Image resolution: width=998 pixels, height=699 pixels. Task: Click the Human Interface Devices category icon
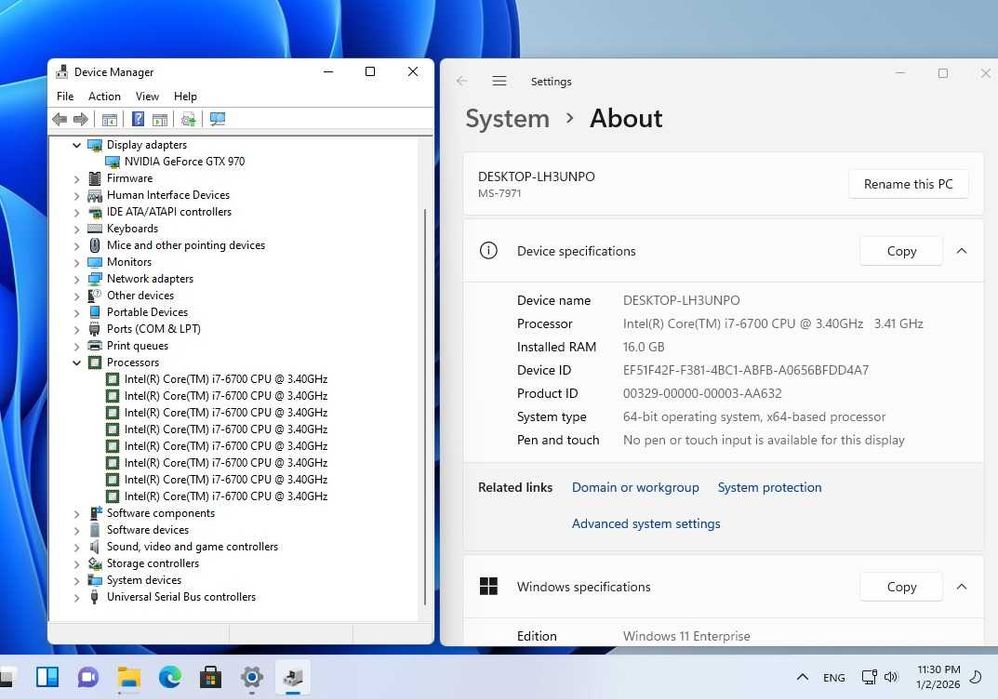tap(95, 195)
